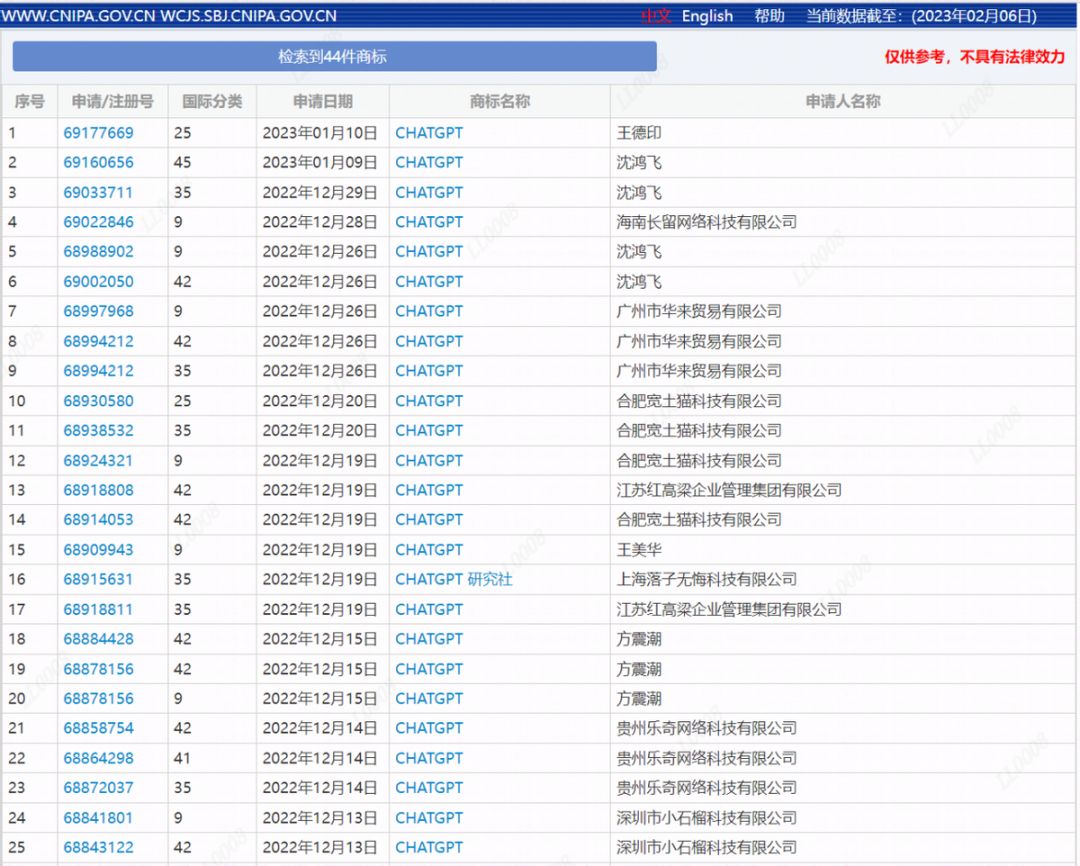Screen dimensions: 1080x866
Task: Open application number 68843122
Action: [98, 847]
